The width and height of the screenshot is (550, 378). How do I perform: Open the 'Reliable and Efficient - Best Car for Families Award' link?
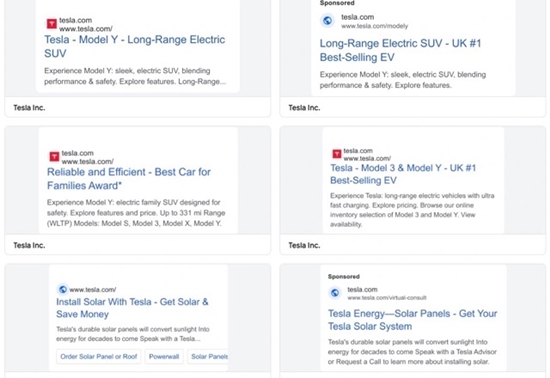129,178
